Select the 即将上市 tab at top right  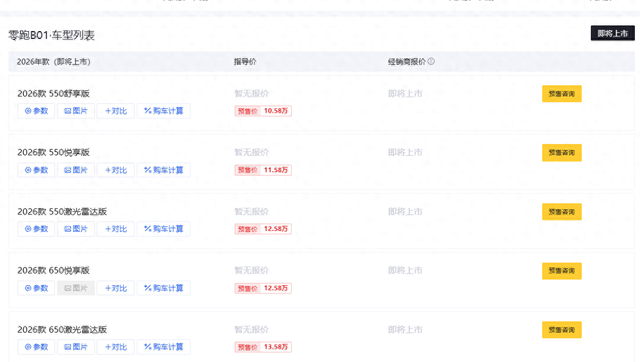pyautogui.click(x=613, y=33)
